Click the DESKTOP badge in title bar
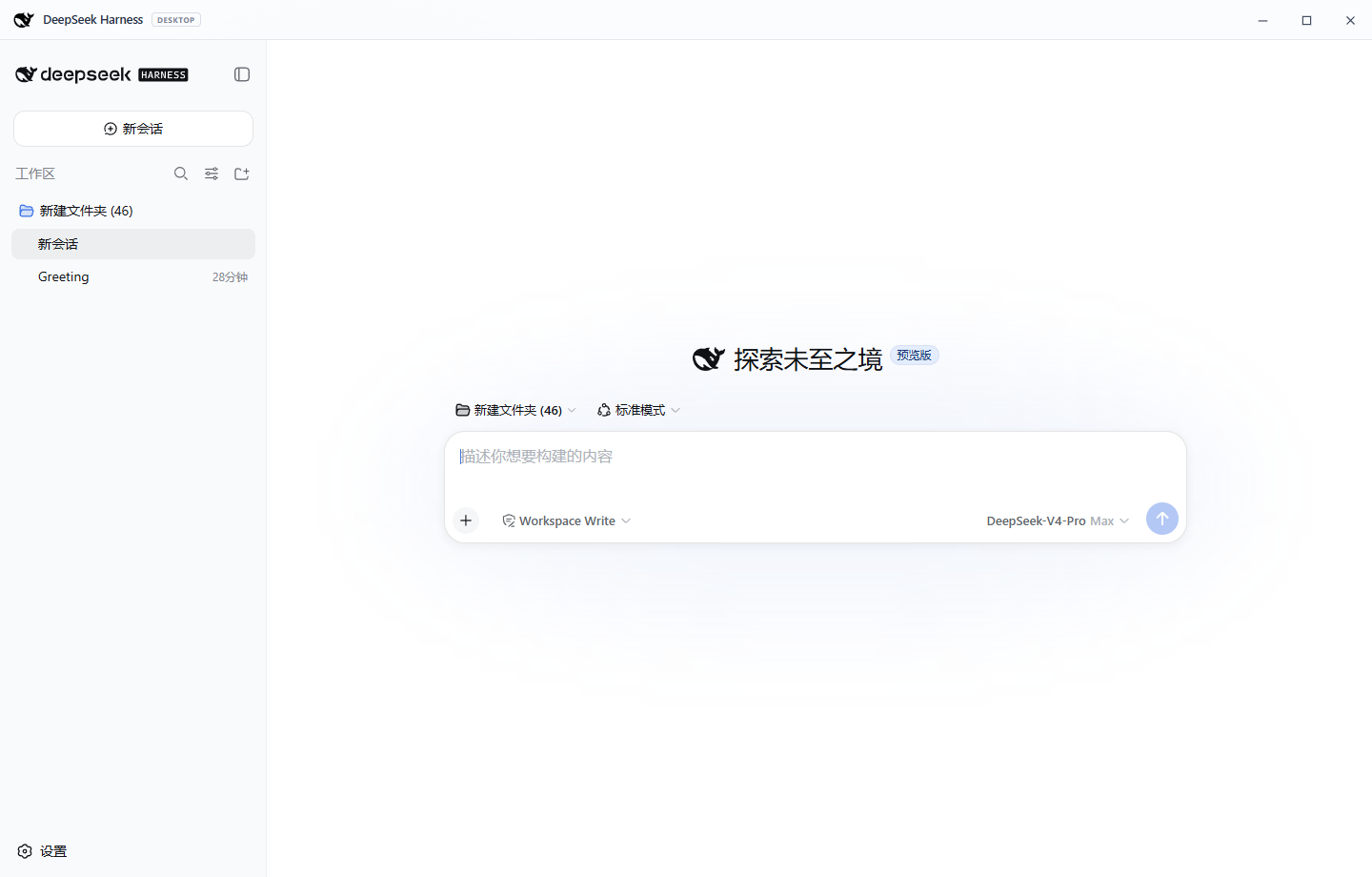The image size is (1372, 877). [x=176, y=20]
